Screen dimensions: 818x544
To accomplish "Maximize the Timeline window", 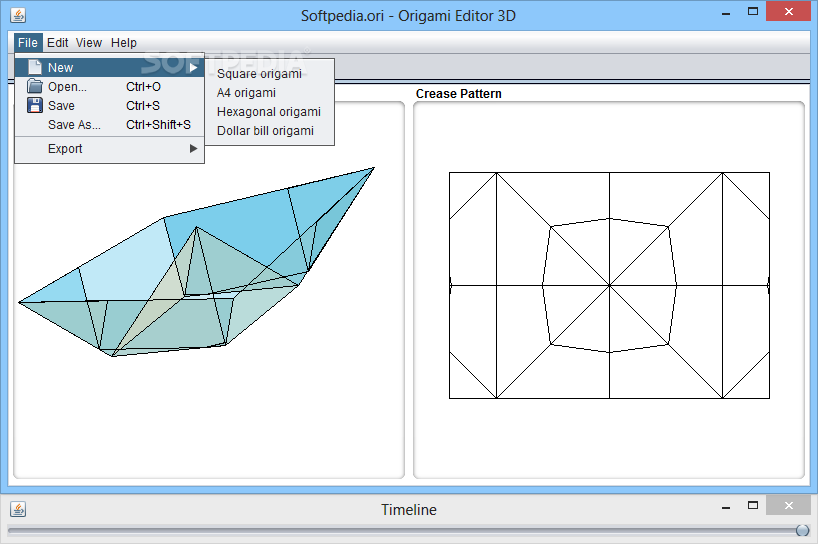I will click(x=753, y=505).
